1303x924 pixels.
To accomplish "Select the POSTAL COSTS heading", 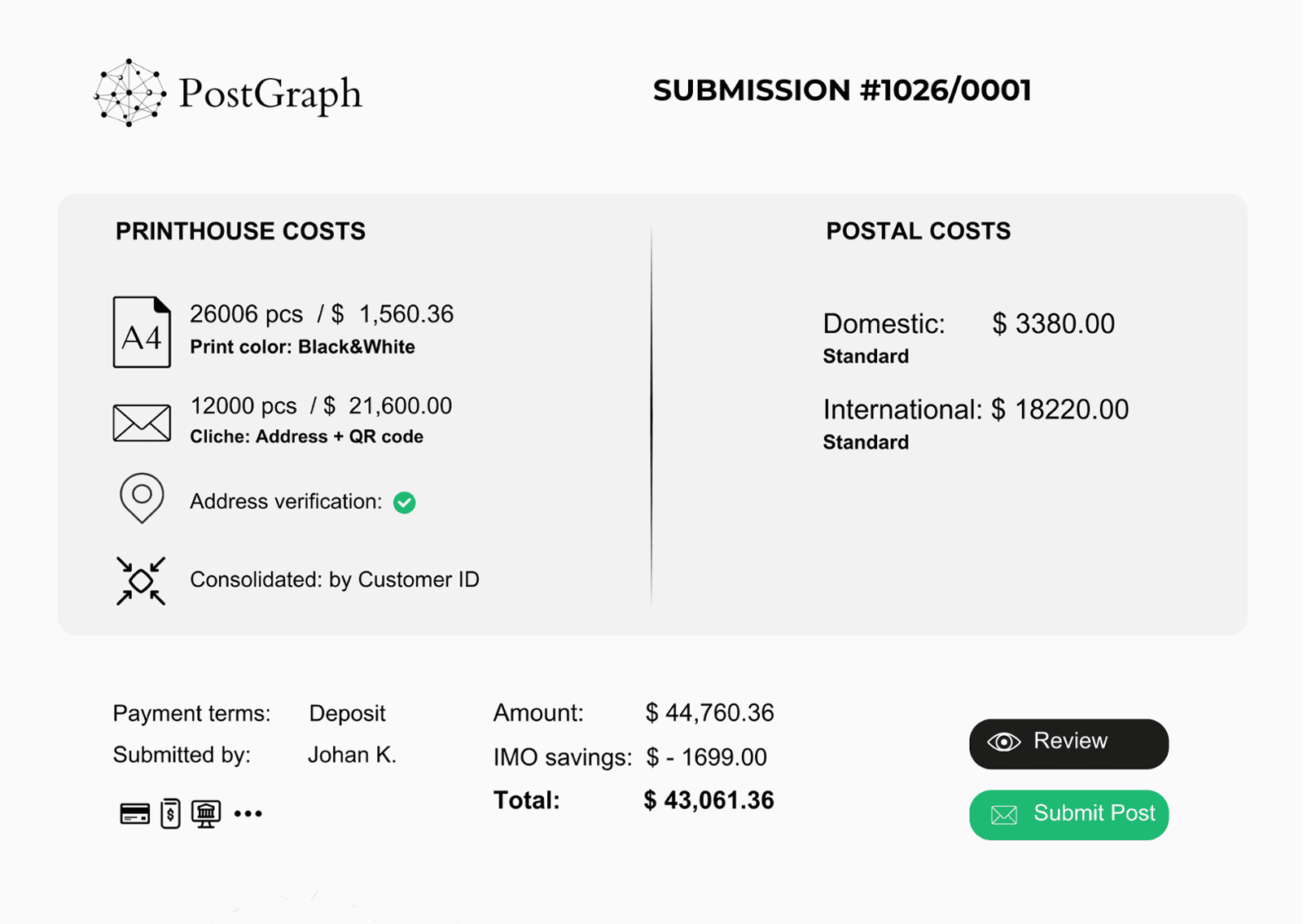I will click(918, 231).
